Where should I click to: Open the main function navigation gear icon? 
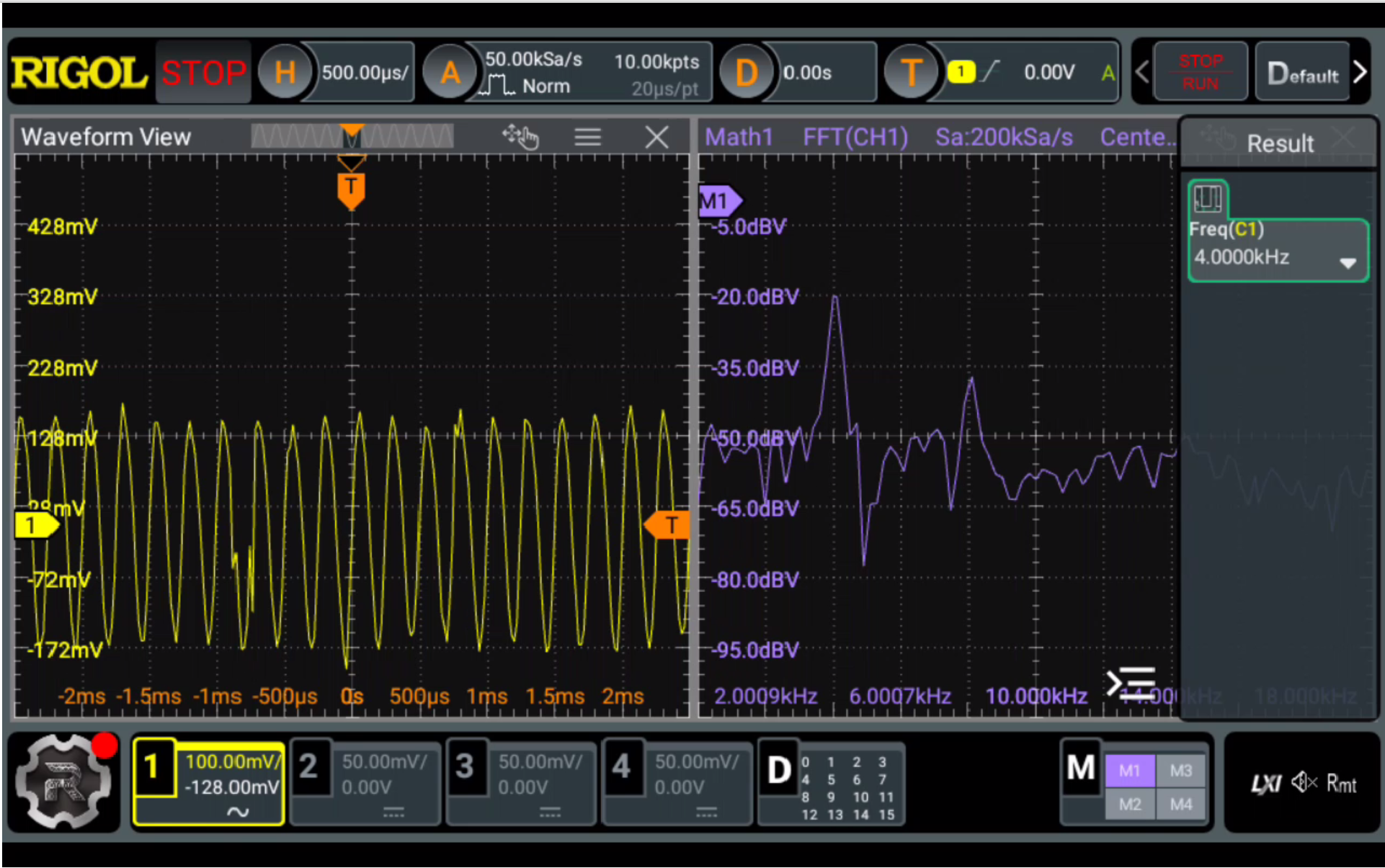pyautogui.click(x=65, y=782)
